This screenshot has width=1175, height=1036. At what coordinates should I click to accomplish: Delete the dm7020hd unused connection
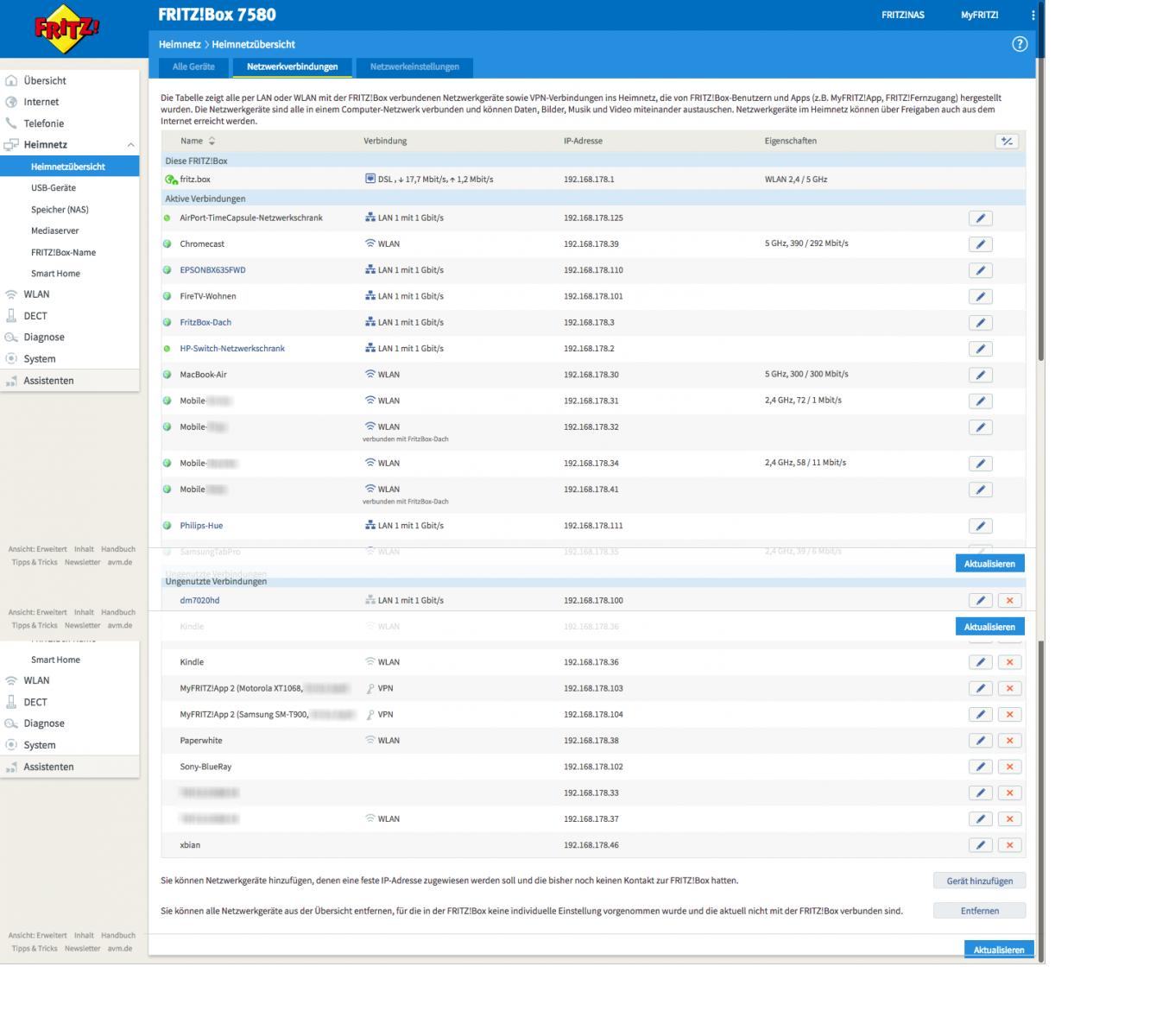point(1009,601)
